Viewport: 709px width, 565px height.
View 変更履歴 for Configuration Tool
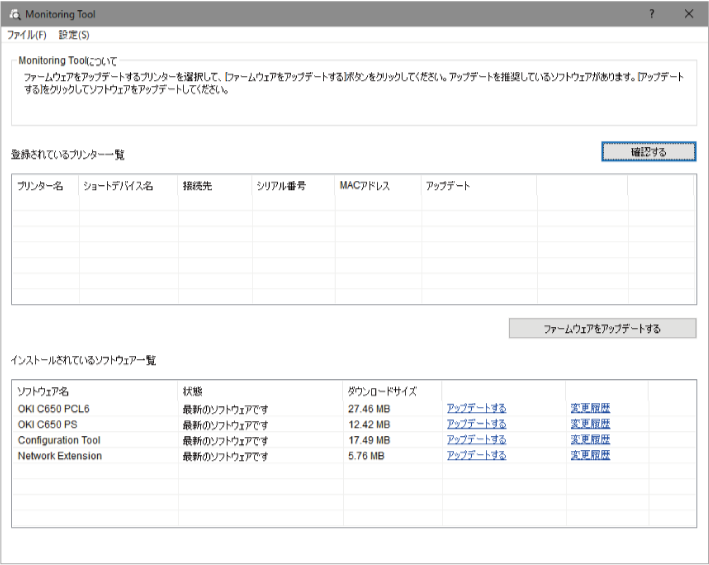click(590, 440)
